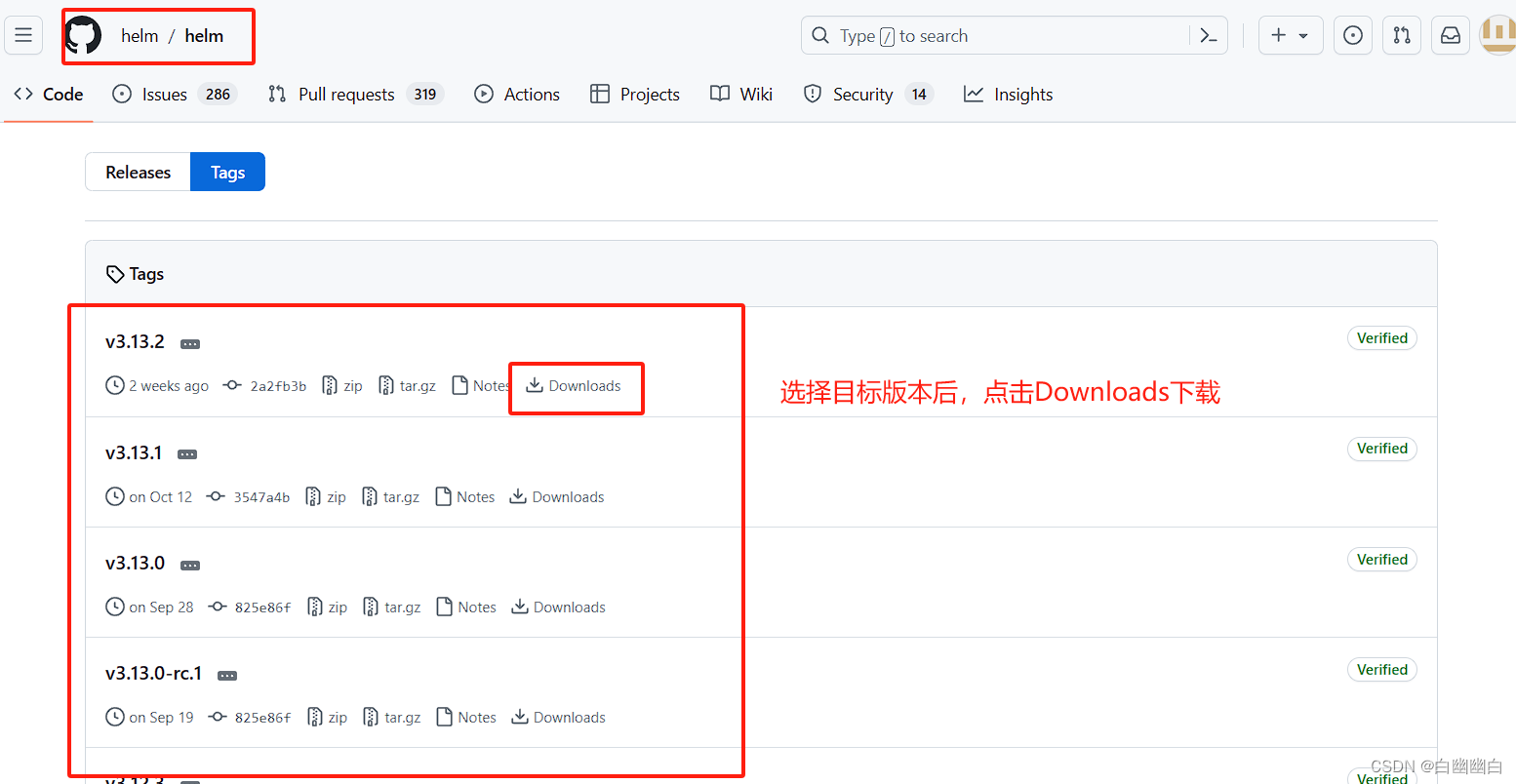Click Verified badge on v3.13.0
The image size is (1516, 784).
(x=1382, y=560)
